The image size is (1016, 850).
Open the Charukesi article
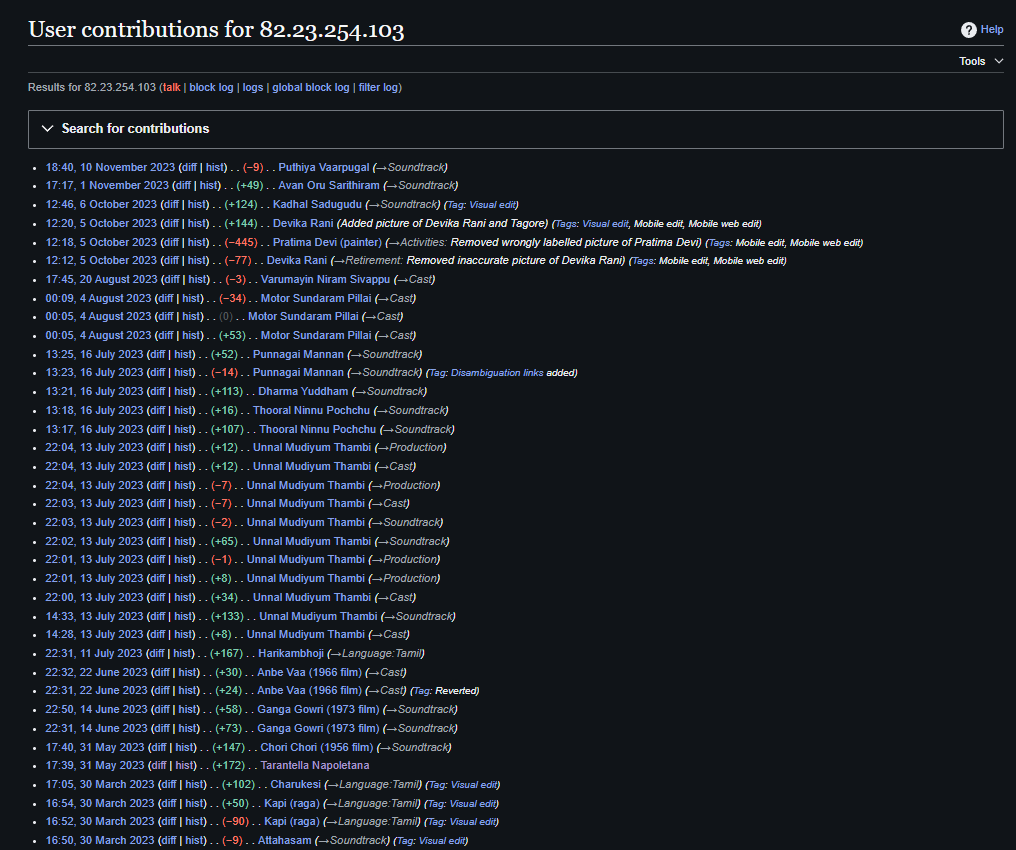[295, 785]
